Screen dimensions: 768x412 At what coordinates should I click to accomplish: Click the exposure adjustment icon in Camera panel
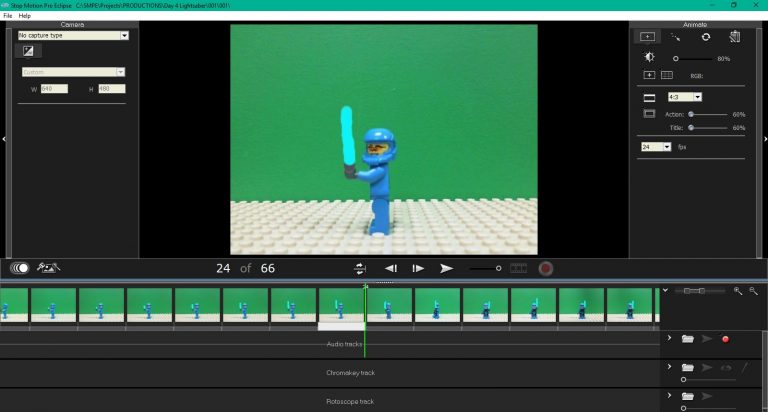[x=28, y=51]
